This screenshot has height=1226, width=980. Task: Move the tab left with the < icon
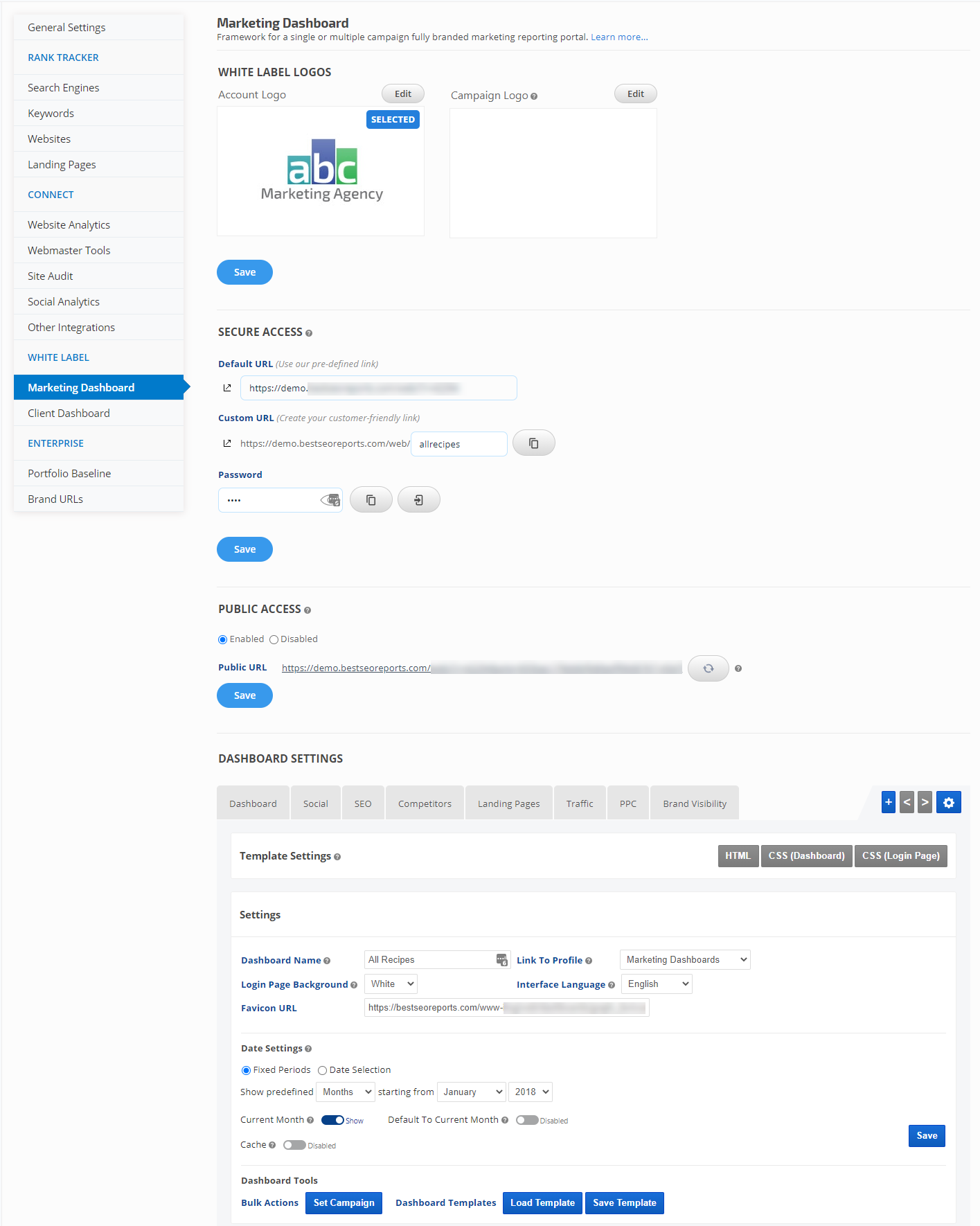click(907, 802)
